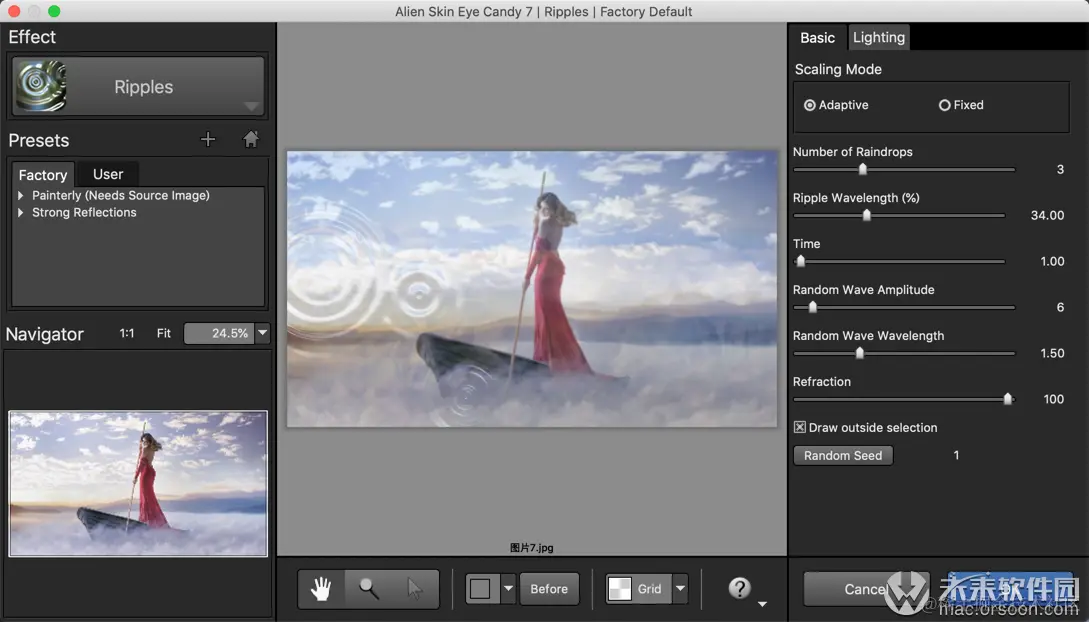
Task: Click the Refraction value 100
Action: [1054, 399]
